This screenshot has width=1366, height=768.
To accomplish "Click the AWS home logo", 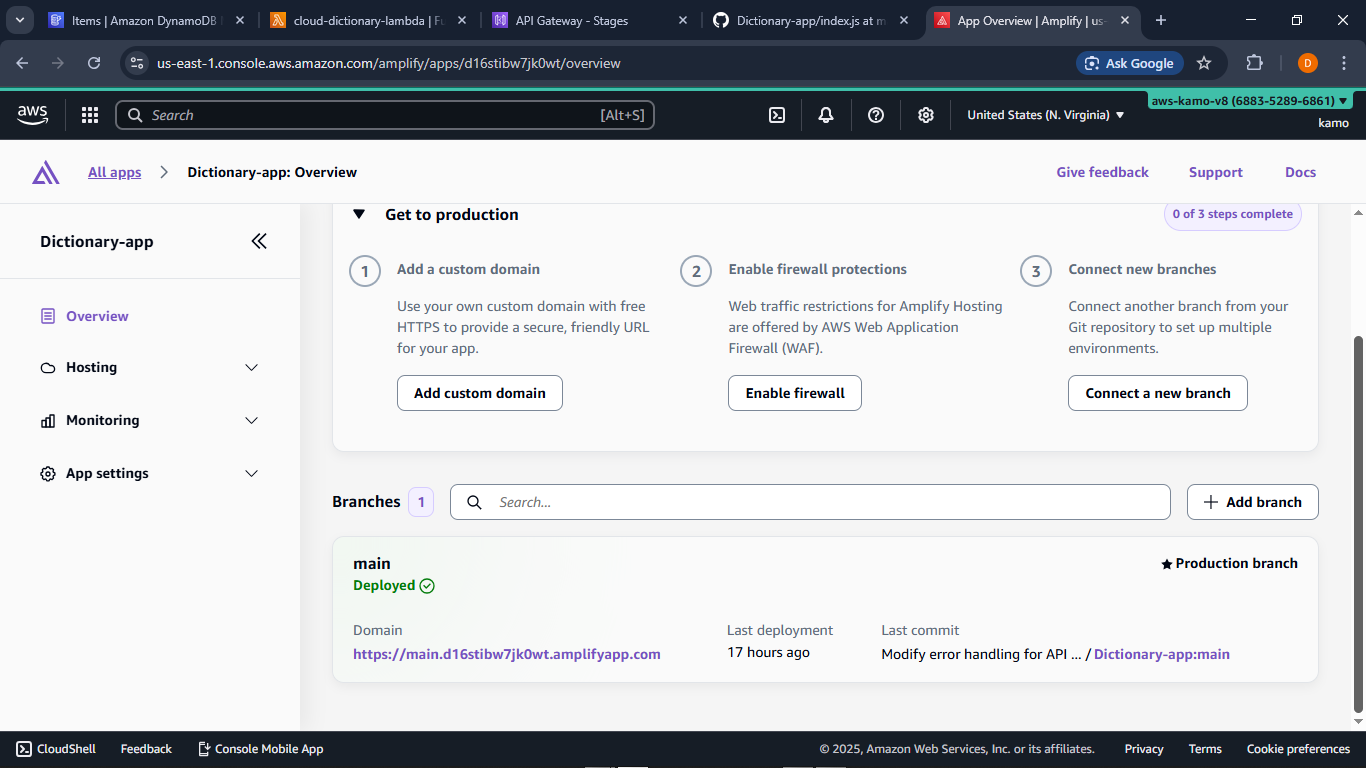I will (x=32, y=114).
